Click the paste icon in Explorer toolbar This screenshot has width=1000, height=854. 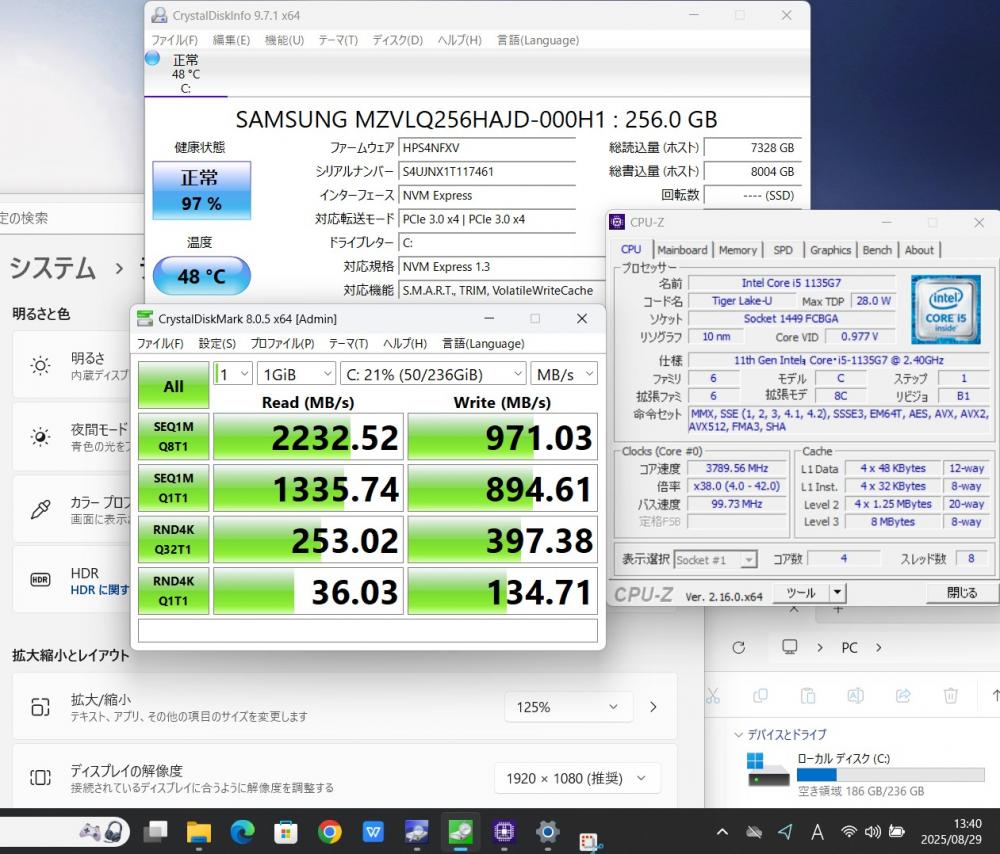pos(807,696)
